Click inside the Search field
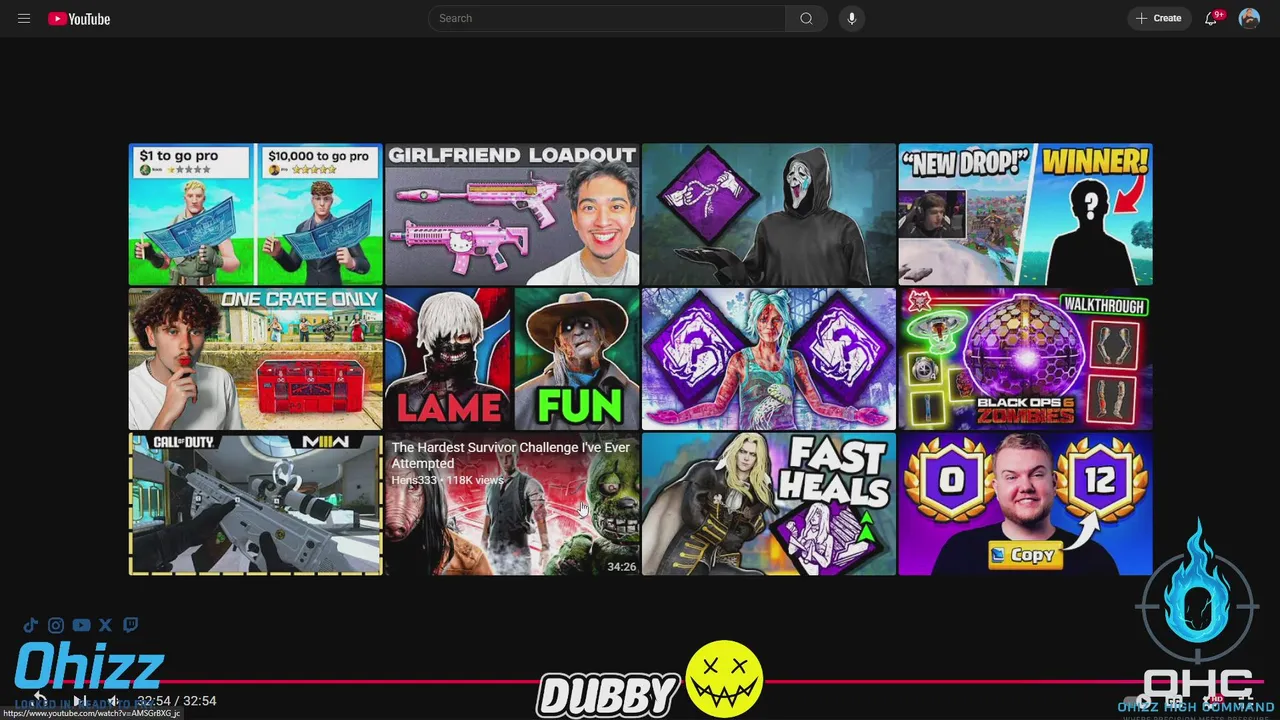This screenshot has height=720, width=1280. [x=607, y=18]
